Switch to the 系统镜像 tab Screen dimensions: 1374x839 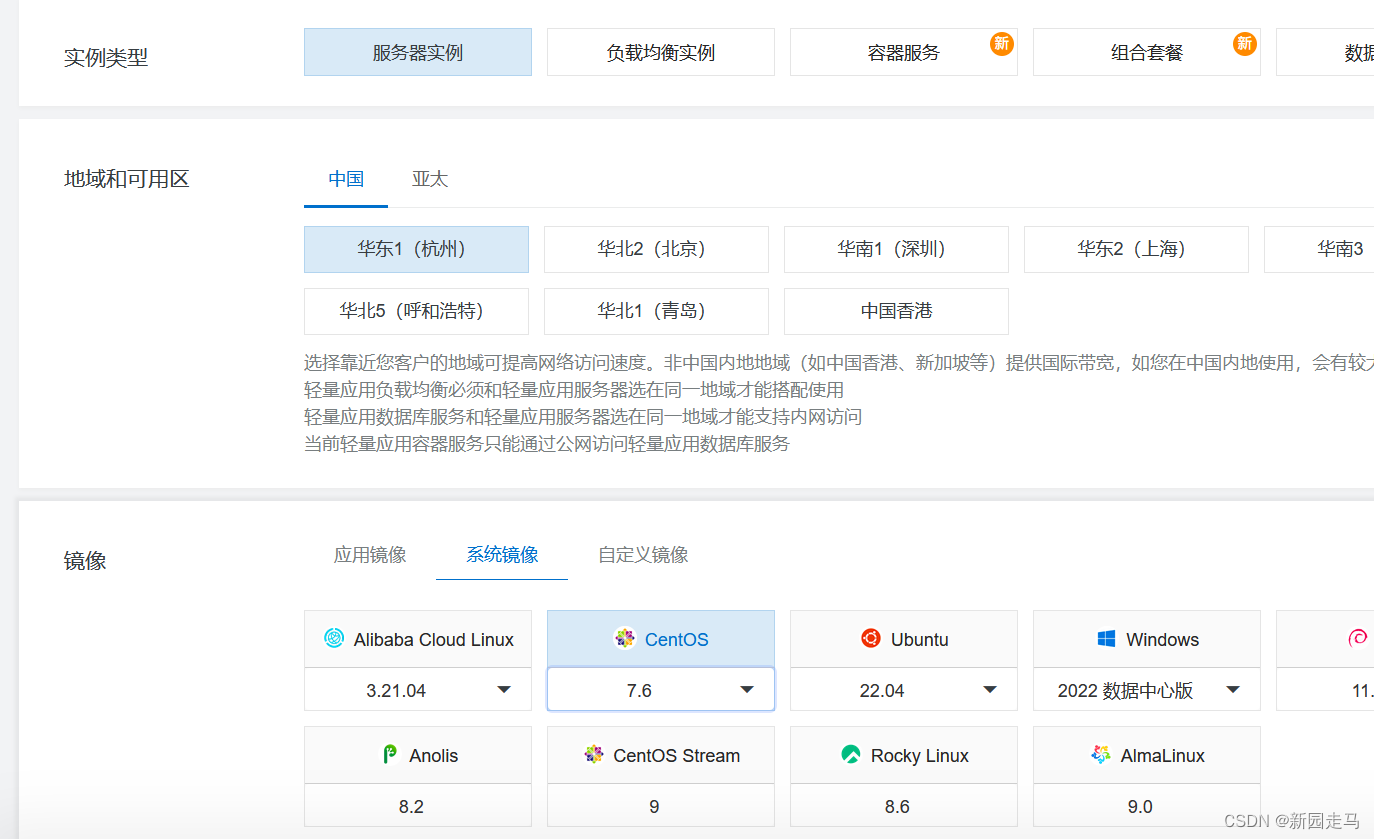pyautogui.click(x=502, y=554)
